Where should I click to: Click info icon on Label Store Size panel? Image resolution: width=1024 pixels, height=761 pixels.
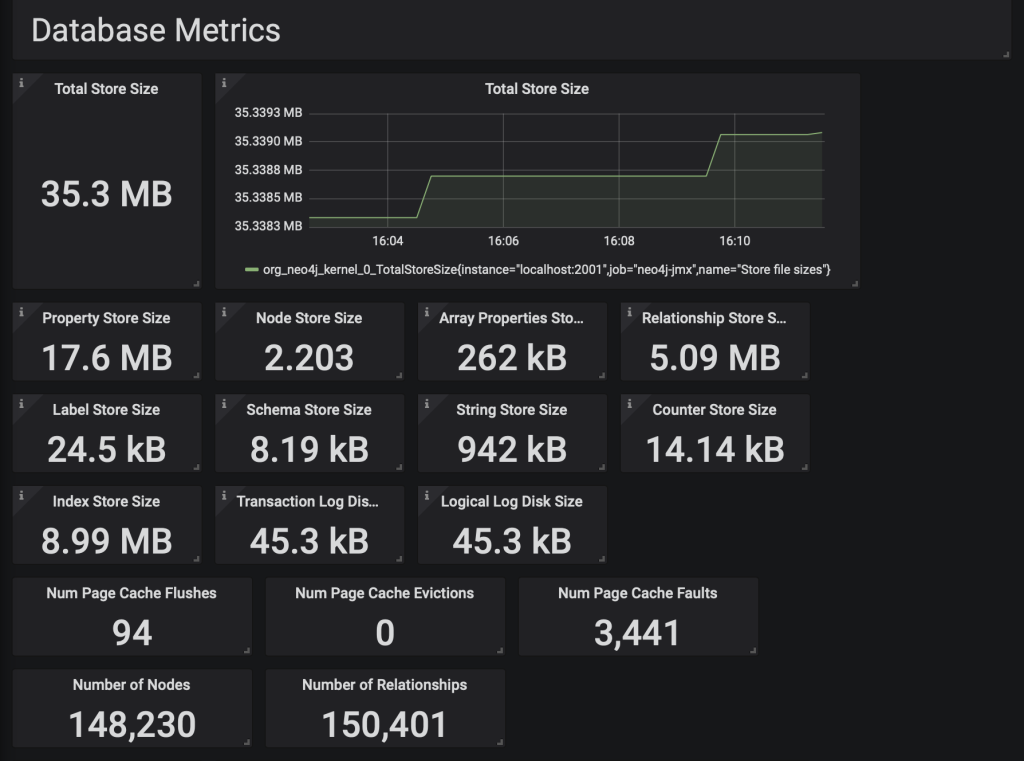[21, 405]
